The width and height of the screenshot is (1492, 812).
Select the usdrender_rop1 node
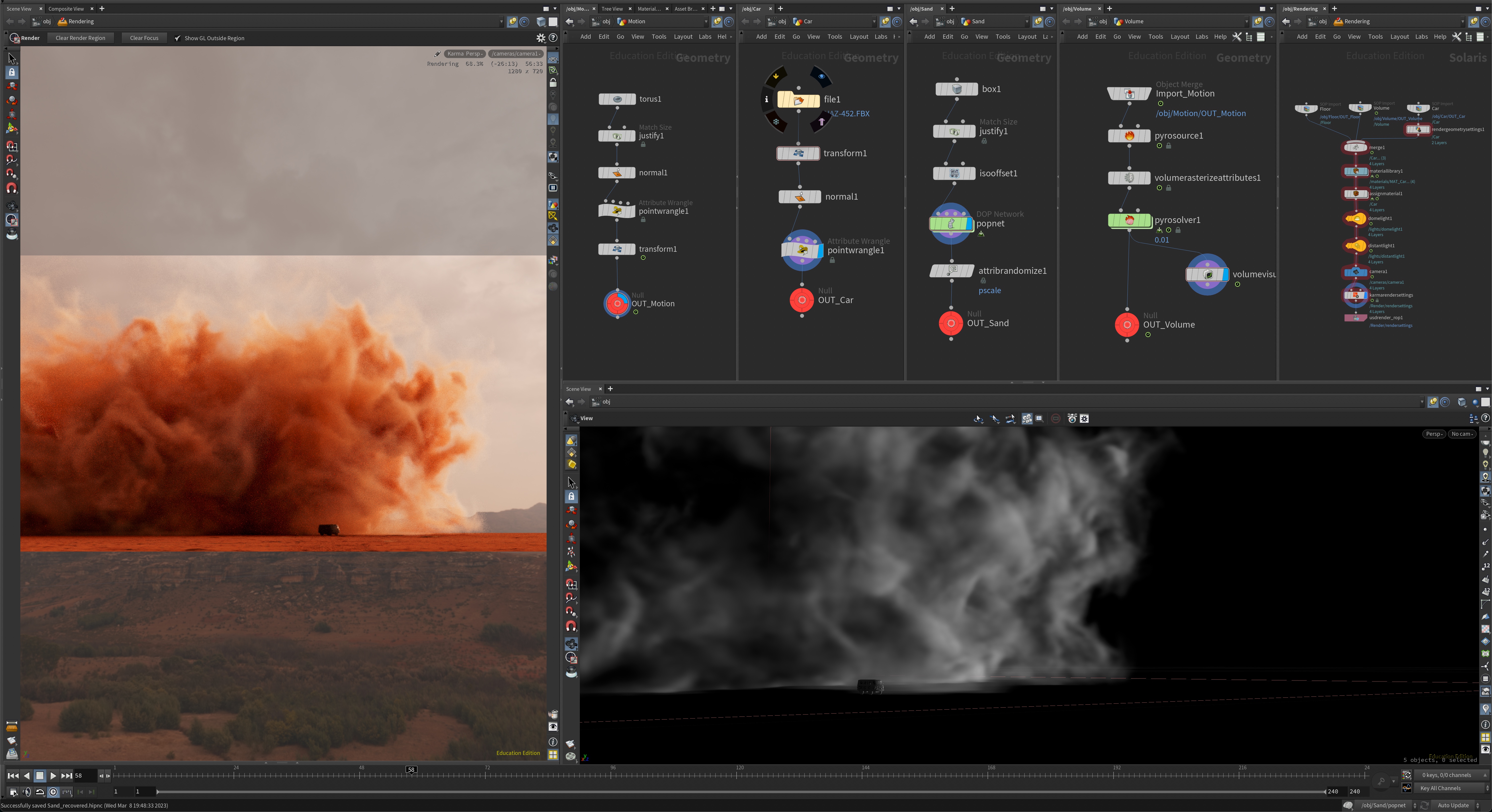[1356, 318]
